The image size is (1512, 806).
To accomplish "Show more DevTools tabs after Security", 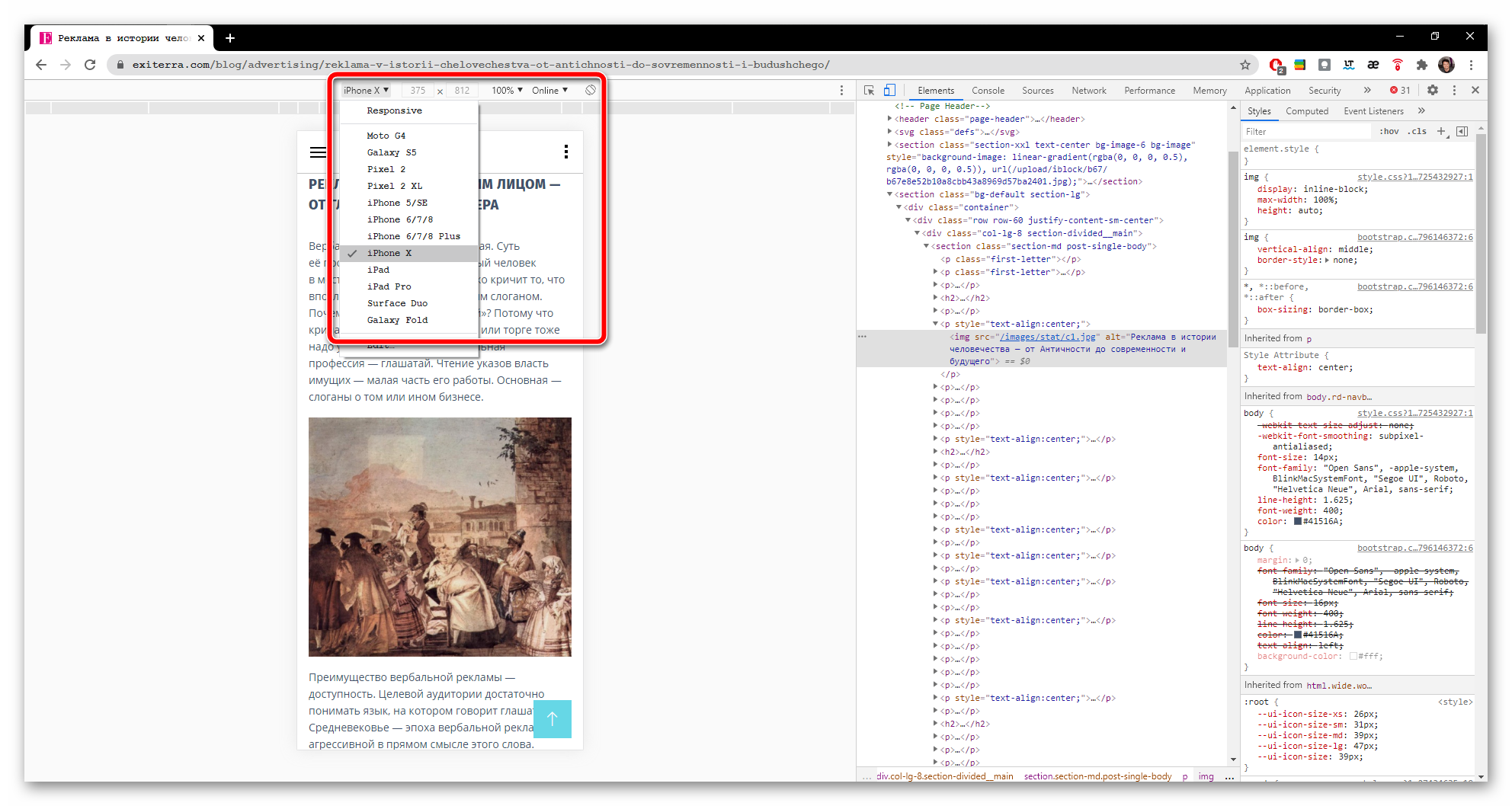I will [x=1367, y=90].
